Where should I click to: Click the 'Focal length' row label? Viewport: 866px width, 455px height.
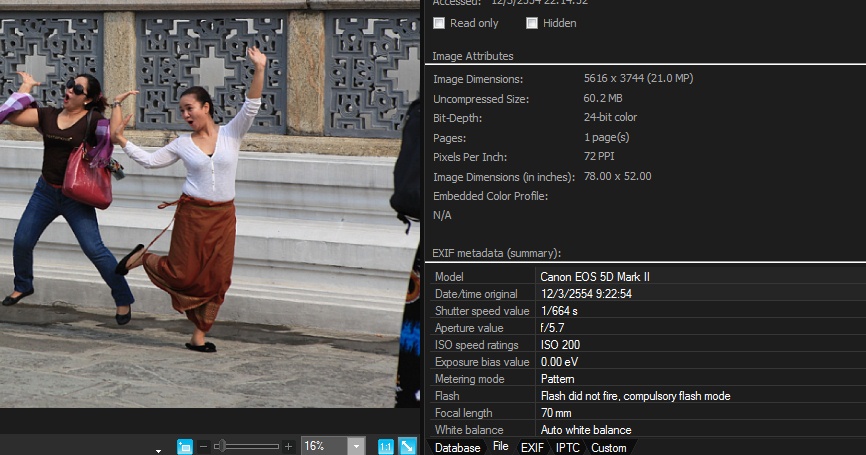(x=463, y=413)
